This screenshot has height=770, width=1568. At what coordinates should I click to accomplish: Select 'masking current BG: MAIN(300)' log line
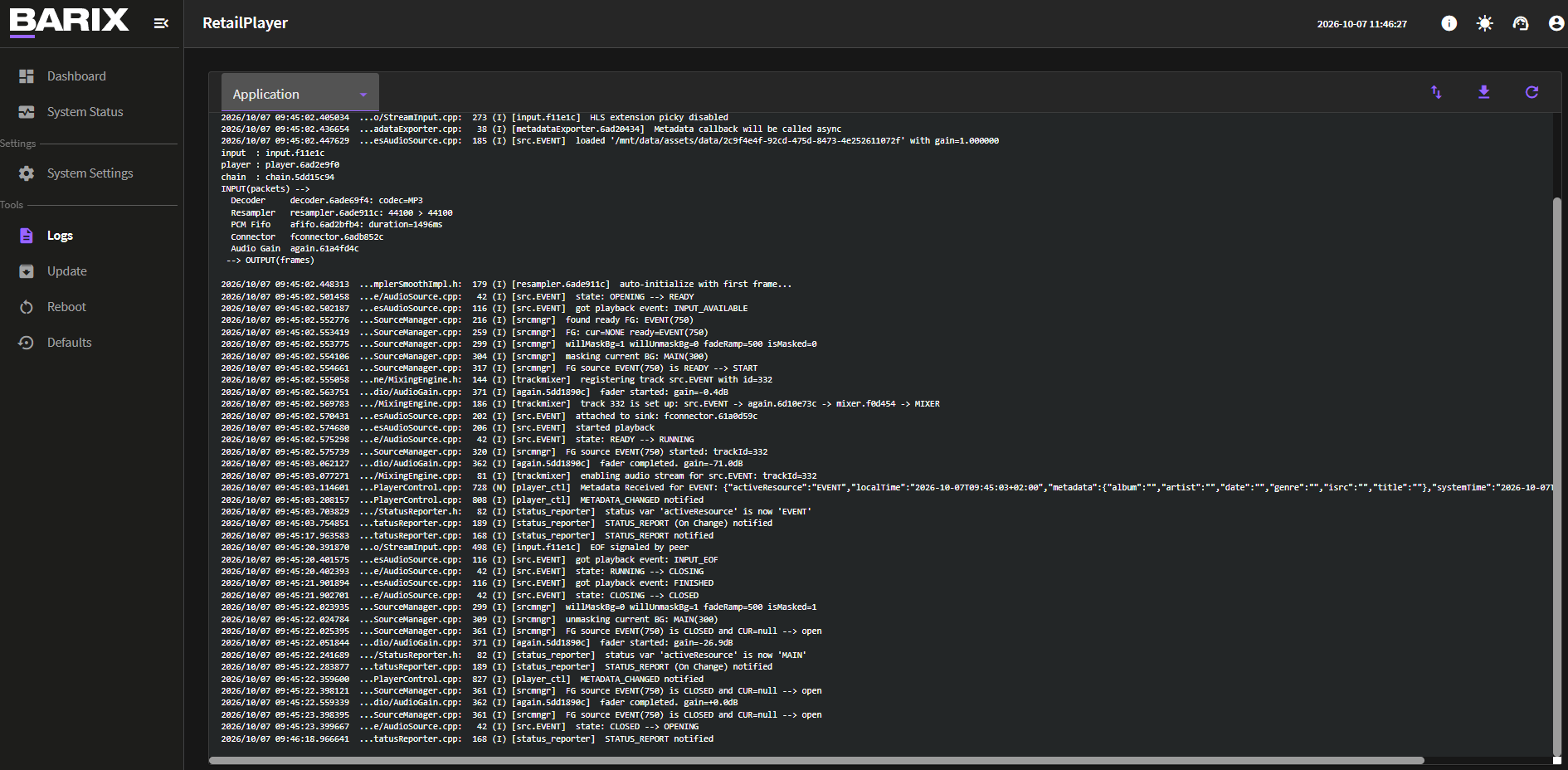click(x=465, y=357)
